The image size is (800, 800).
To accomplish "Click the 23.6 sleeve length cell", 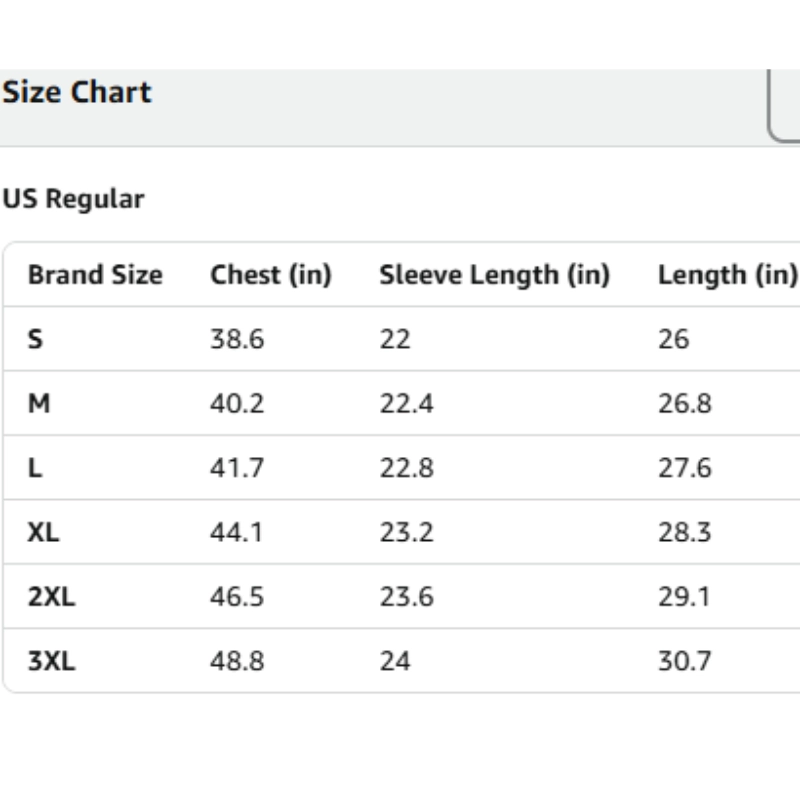I will (x=406, y=597).
